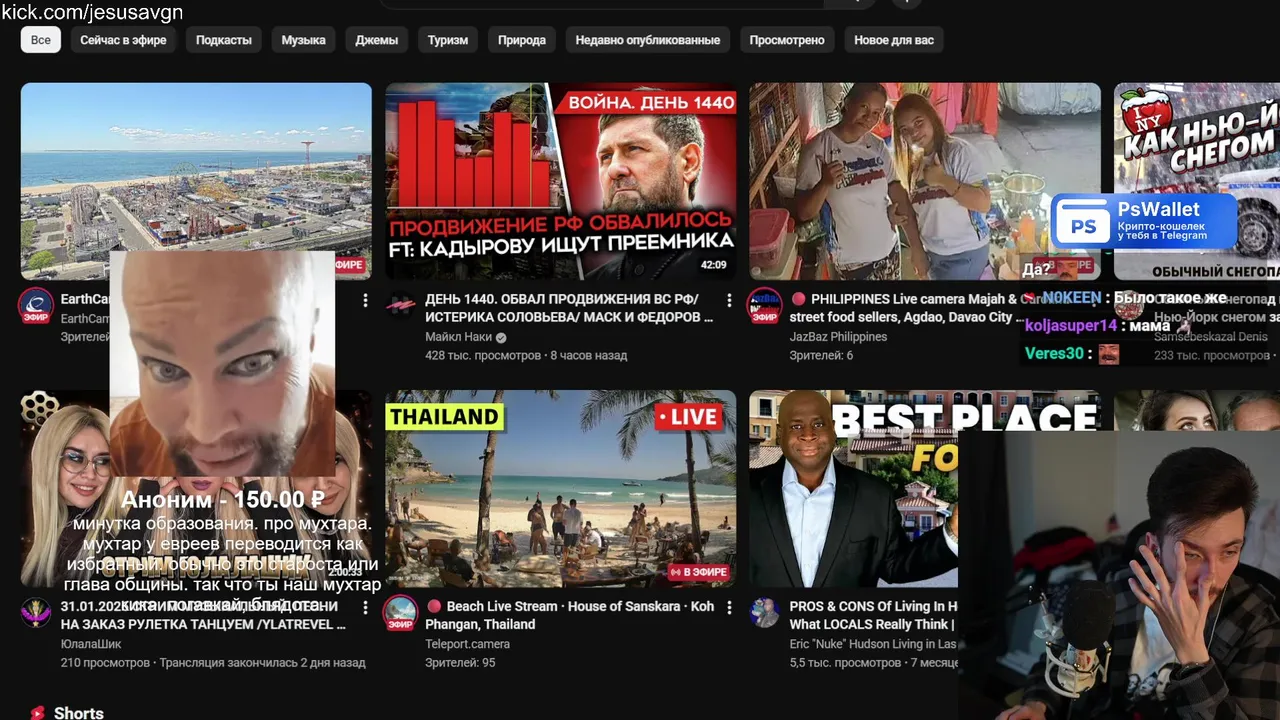Click the verified checkmark beside Майкл Наки
This screenshot has height=720, width=1280.
click(501, 338)
